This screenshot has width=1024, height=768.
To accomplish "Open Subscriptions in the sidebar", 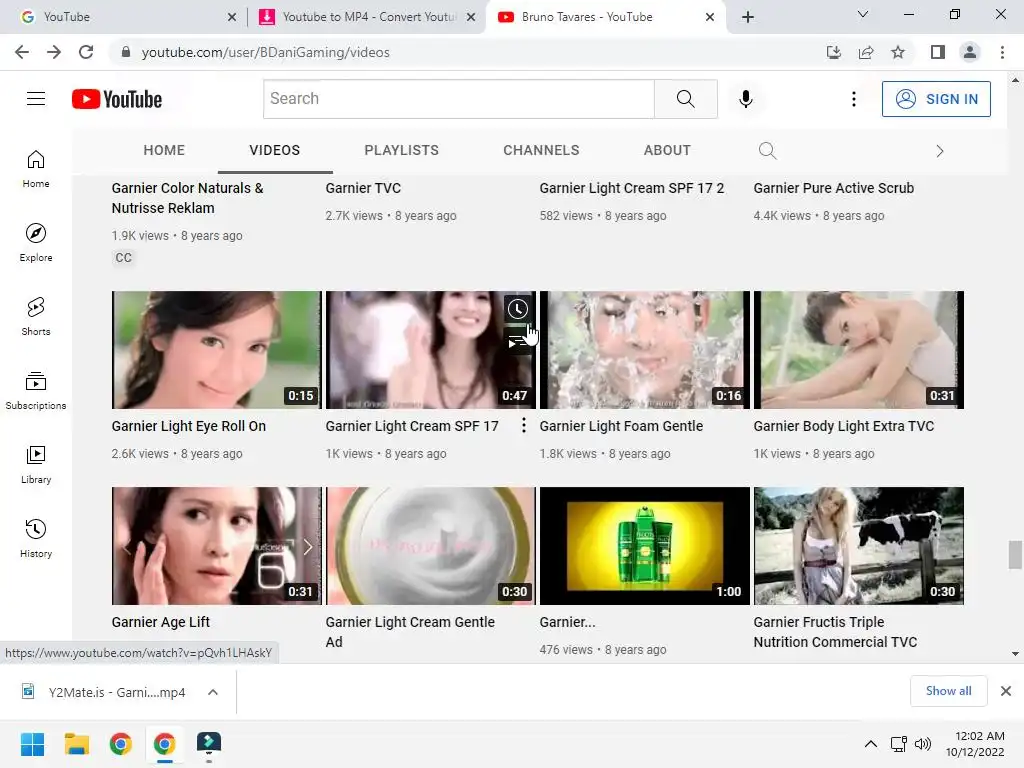I will tap(36, 390).
